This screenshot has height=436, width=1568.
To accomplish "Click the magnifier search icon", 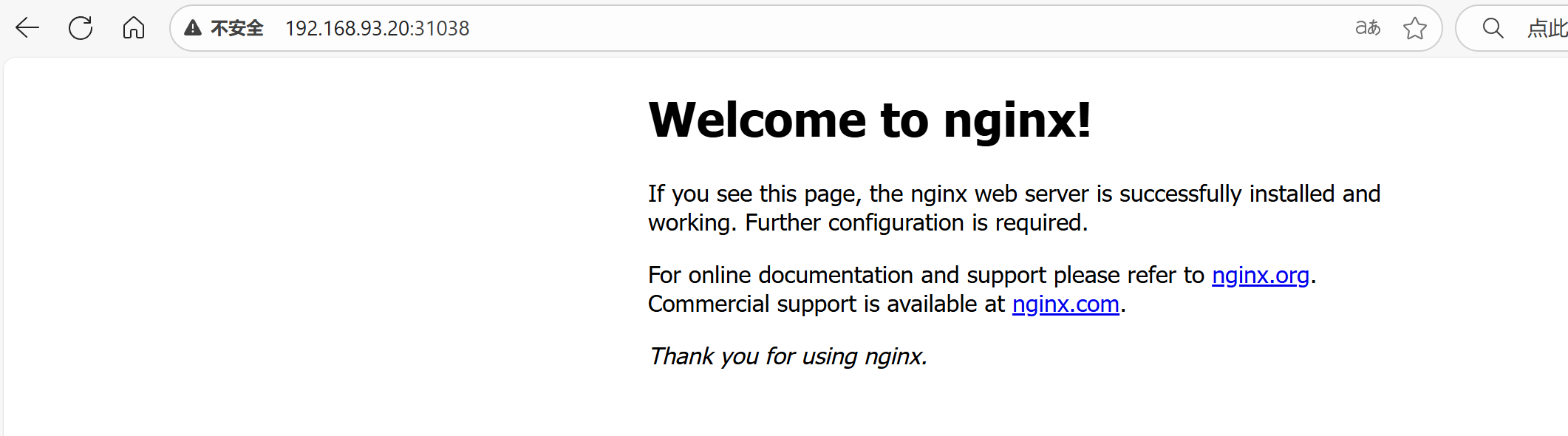I will click(x=1493, y=28).
